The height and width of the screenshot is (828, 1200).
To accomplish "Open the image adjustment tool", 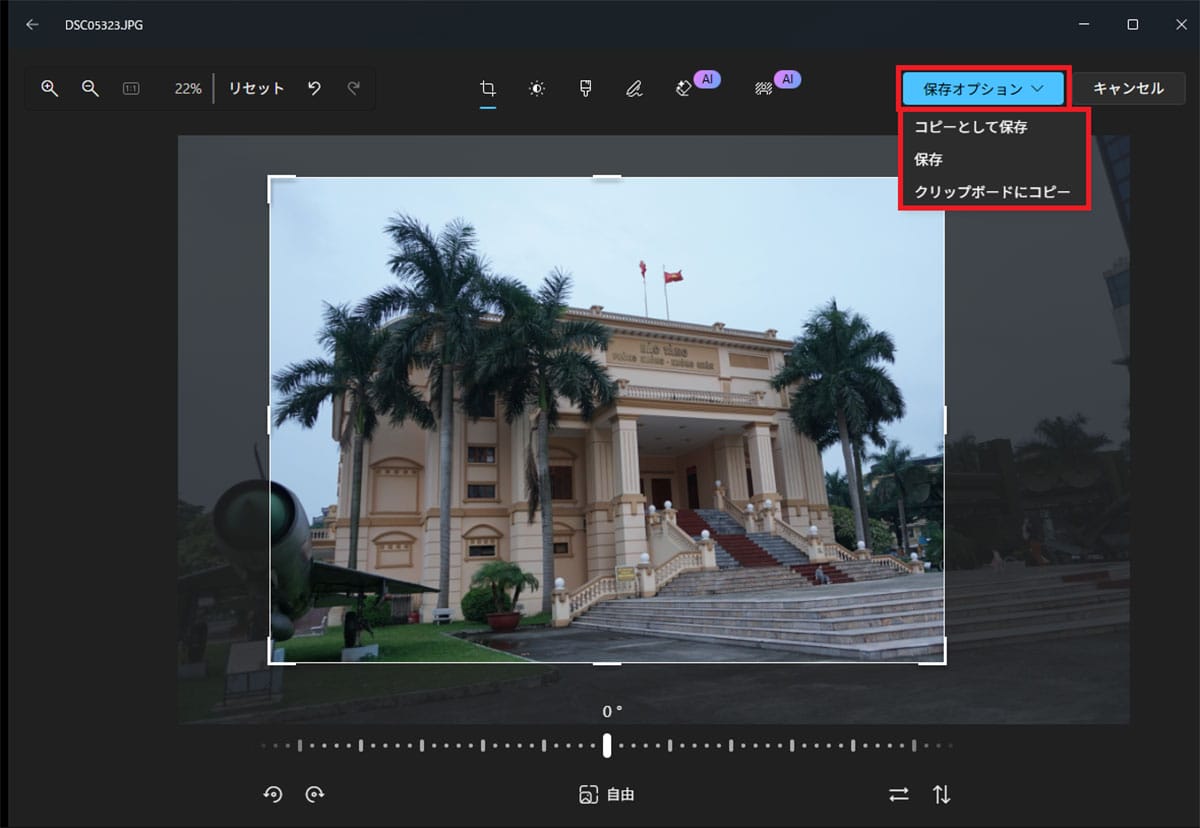I will pos(536,88).
